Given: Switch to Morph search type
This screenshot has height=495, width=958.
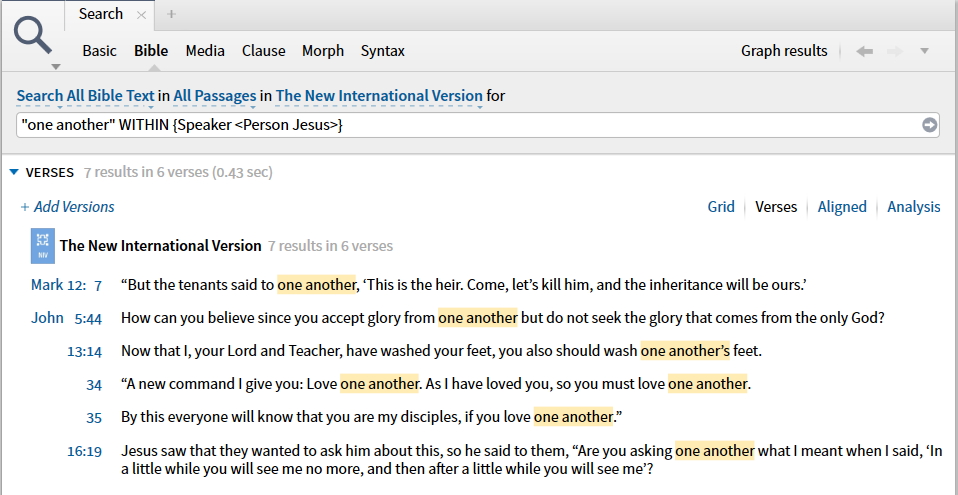Looking at the screenshot, I should [323, 51].
